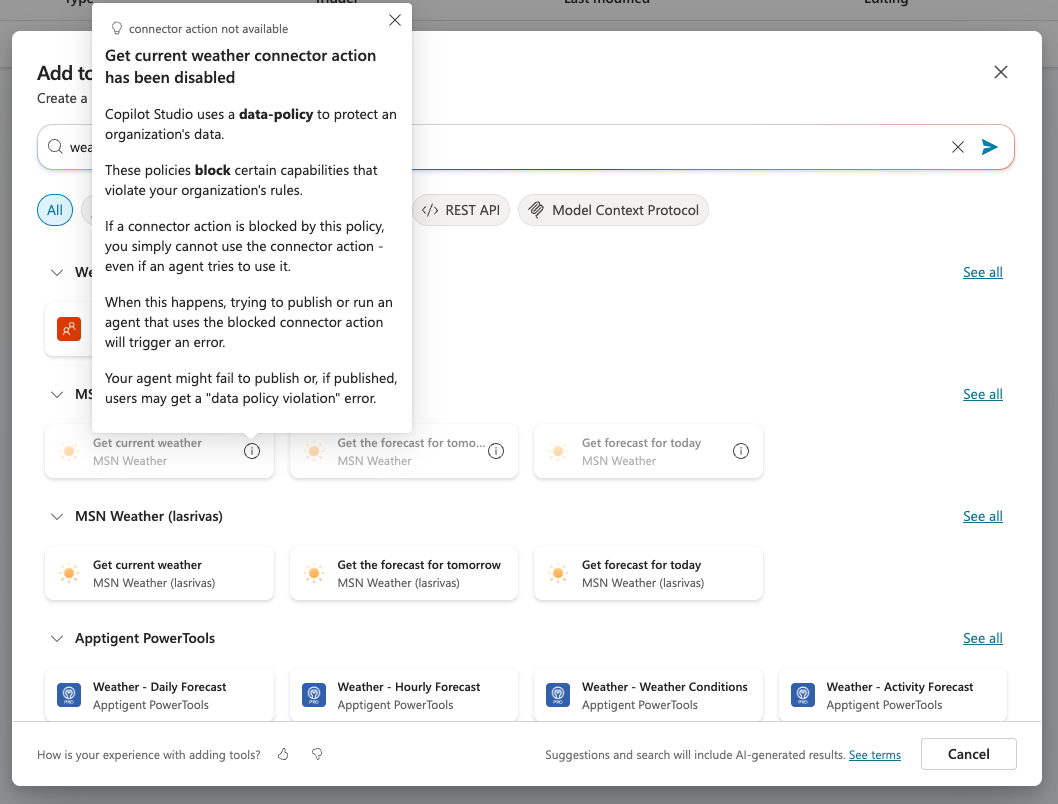Collapse the MSN Weather (lasrivas) section

(57, 517)
